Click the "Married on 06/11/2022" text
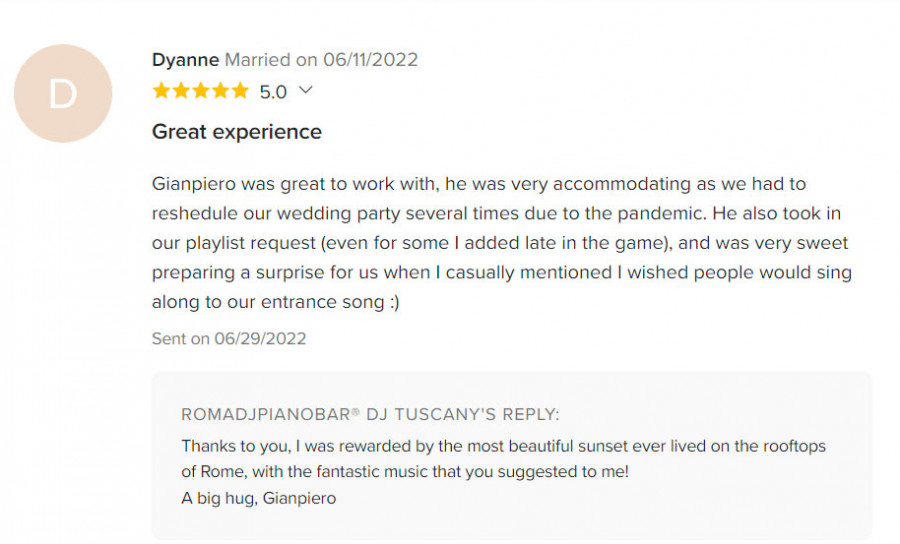 point(321,60)
